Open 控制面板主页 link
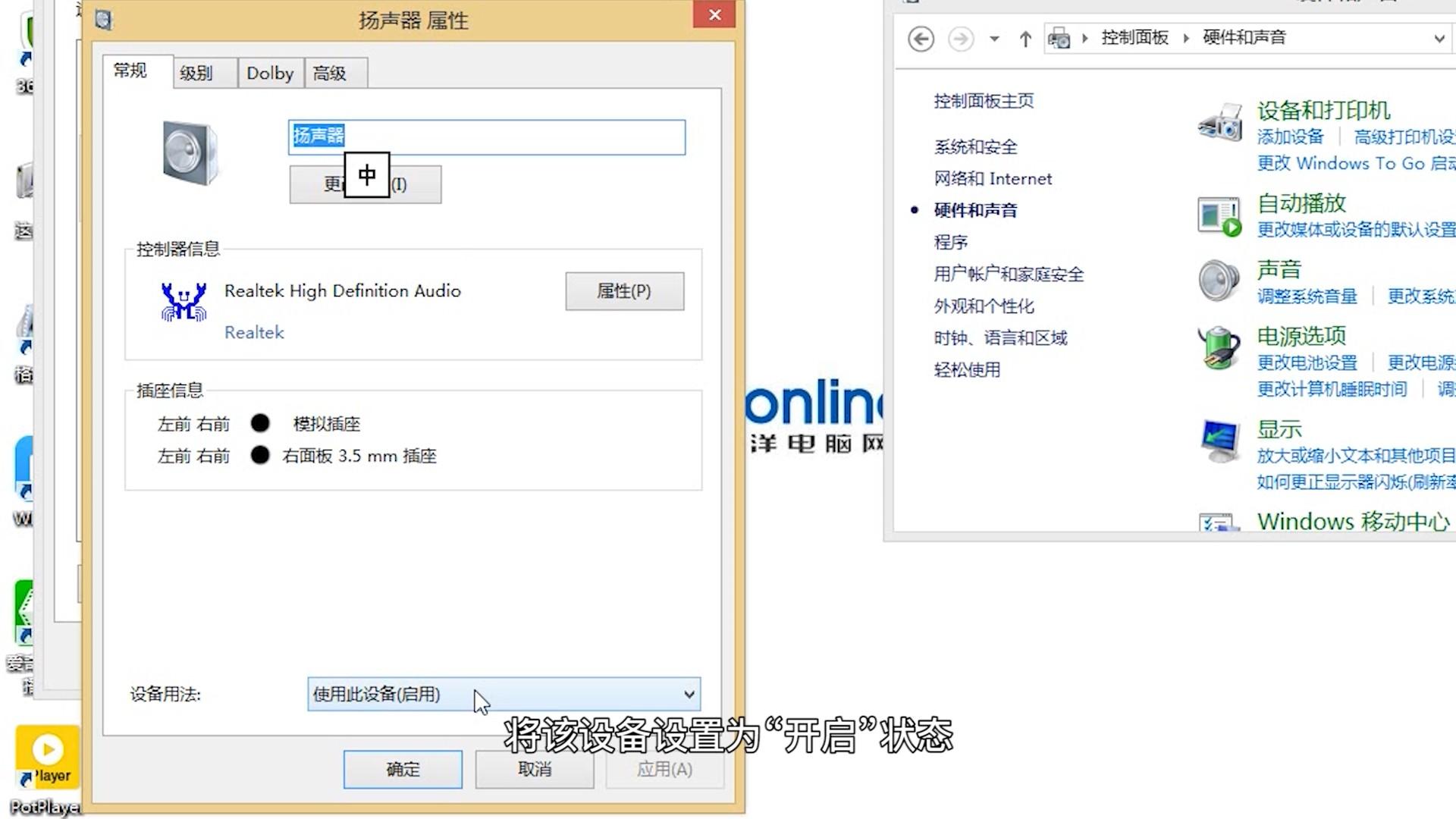This screenshot has height=819, width=1456. coord(984,101)
